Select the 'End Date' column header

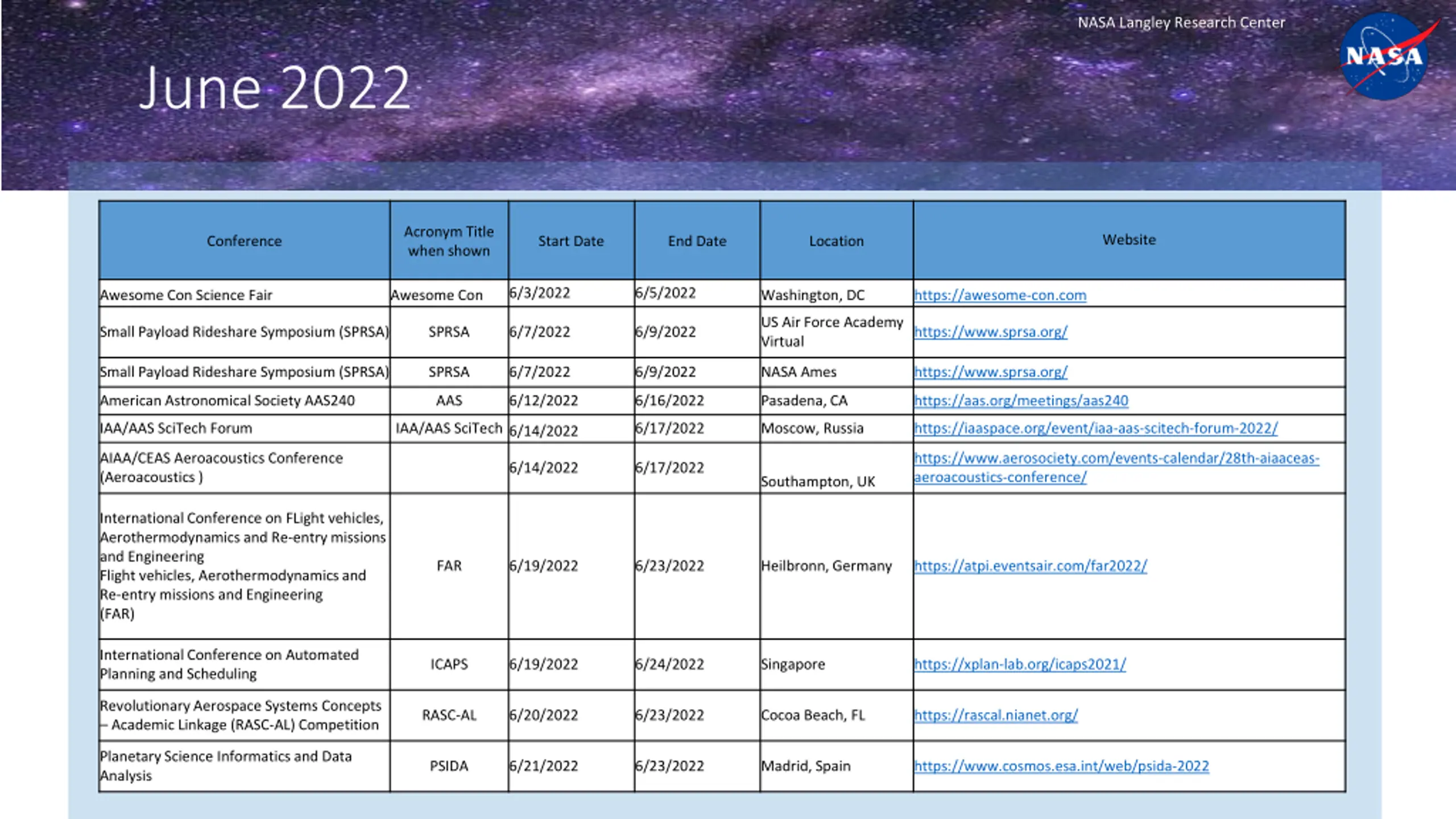coord(697,241)
